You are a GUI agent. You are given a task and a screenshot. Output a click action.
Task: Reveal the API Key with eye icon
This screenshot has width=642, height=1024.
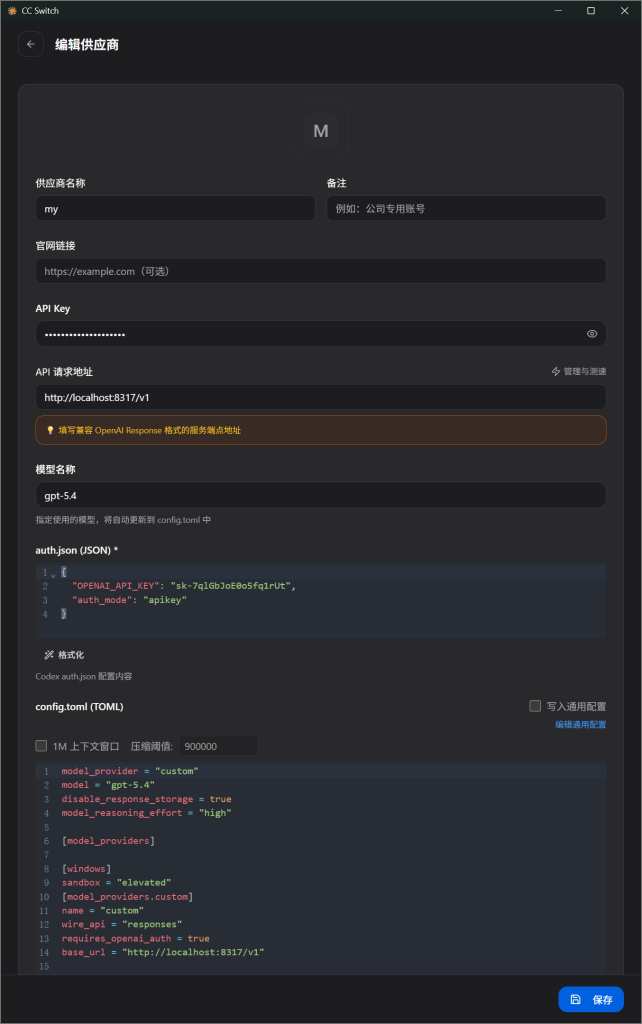[592, 334]
